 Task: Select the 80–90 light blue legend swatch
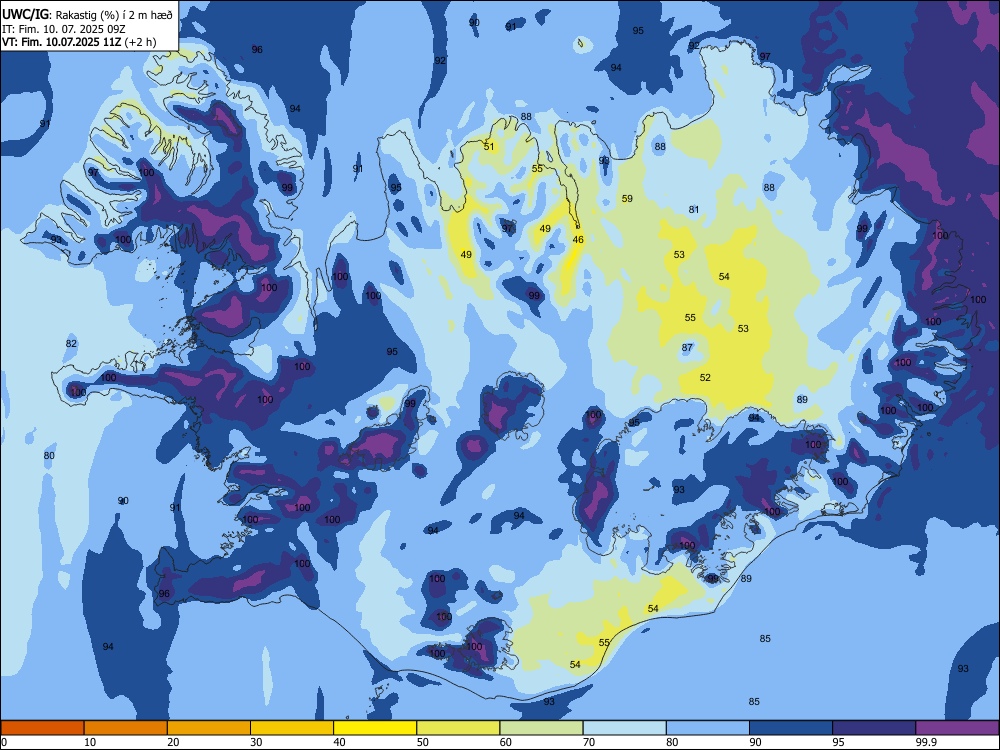[x=708, y=728]
